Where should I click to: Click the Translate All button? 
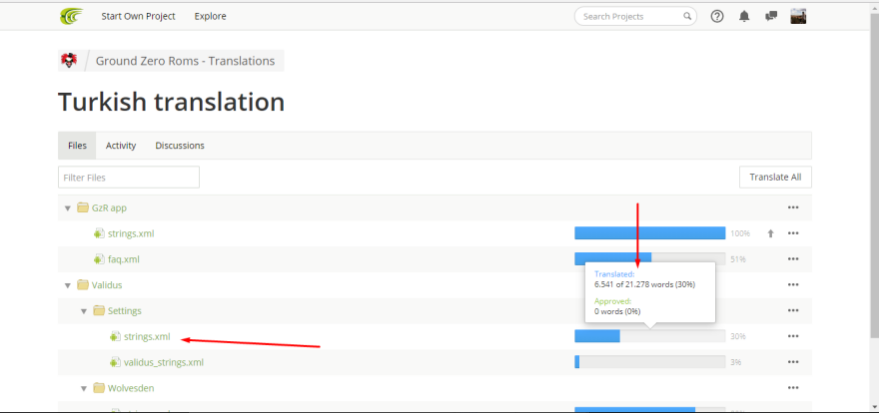pos(775,177)
